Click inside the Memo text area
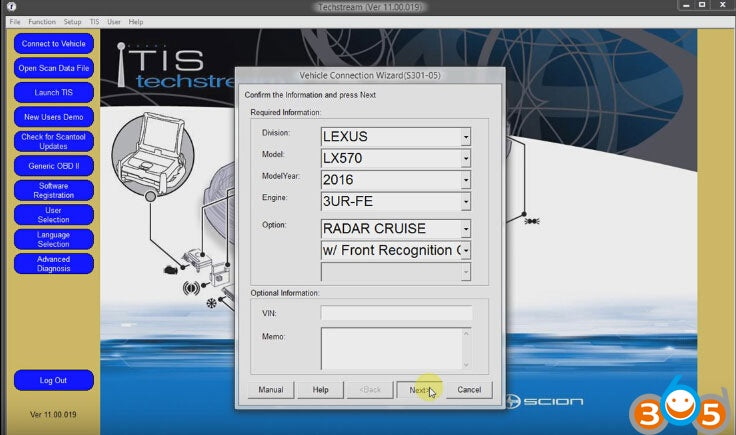The height and width of the screenshot is (435, 736). click(391, 349)
